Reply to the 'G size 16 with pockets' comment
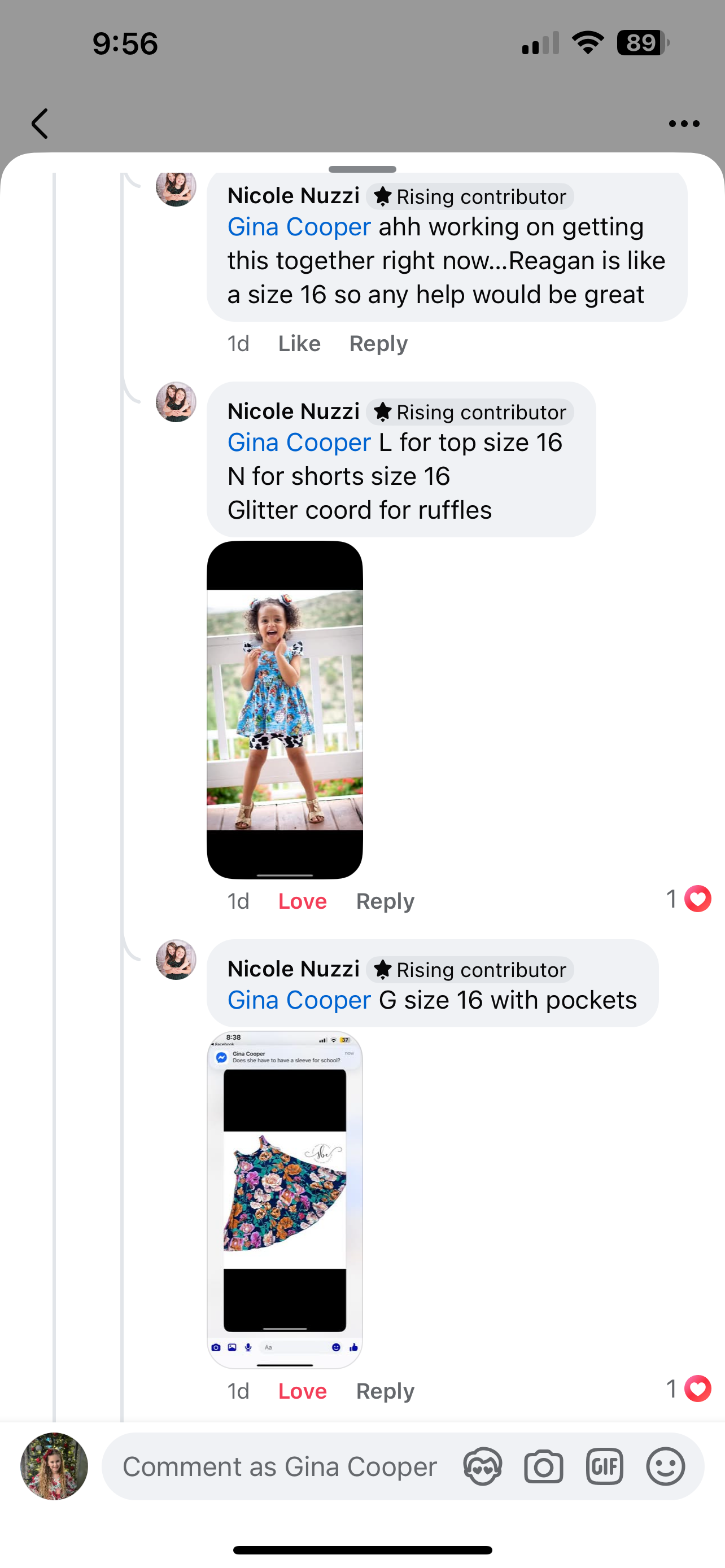Viewport: 725px width, 1568px height. click(385, 1391)
